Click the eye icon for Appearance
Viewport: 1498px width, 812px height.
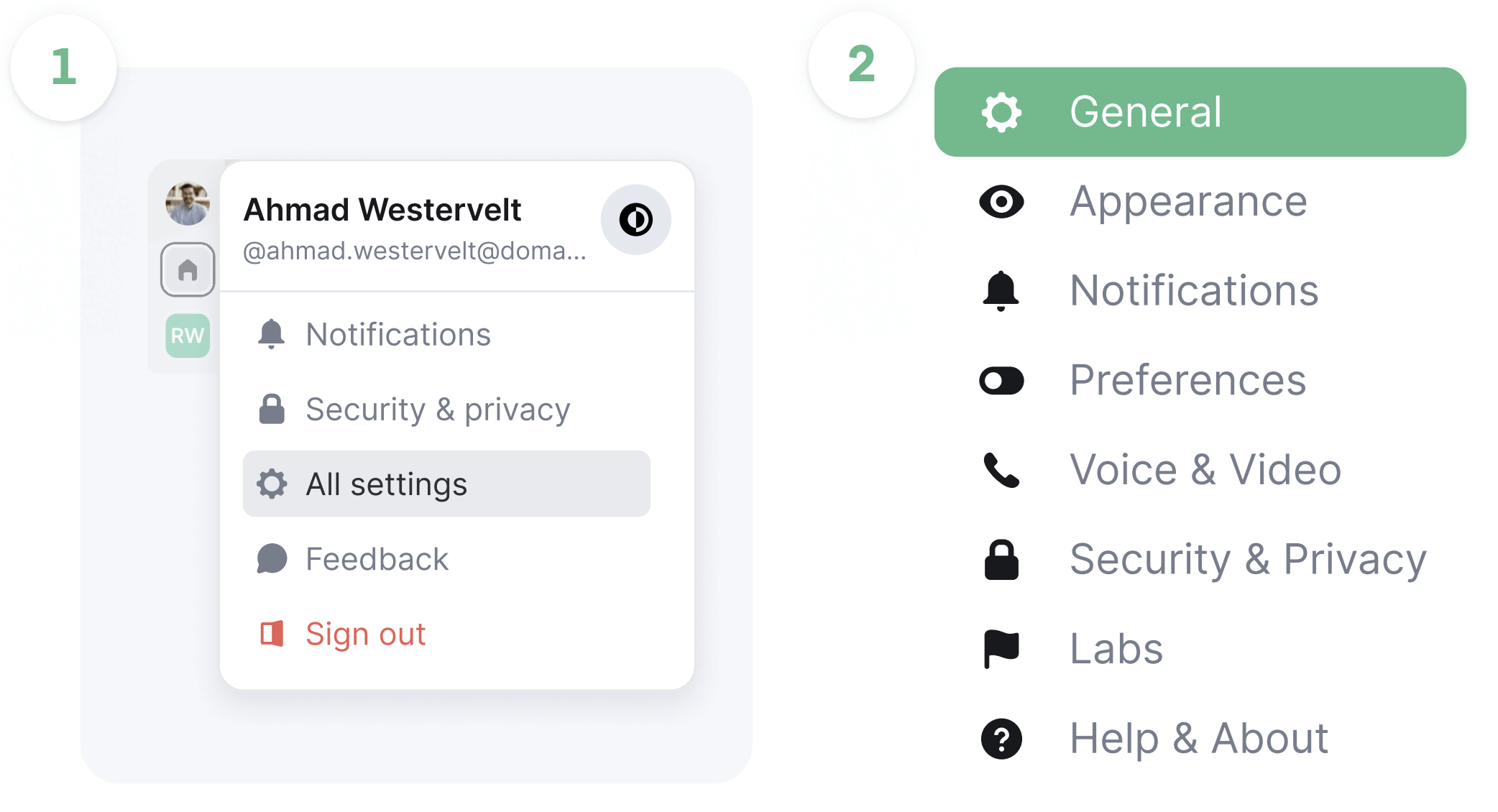coord(1001,201)
